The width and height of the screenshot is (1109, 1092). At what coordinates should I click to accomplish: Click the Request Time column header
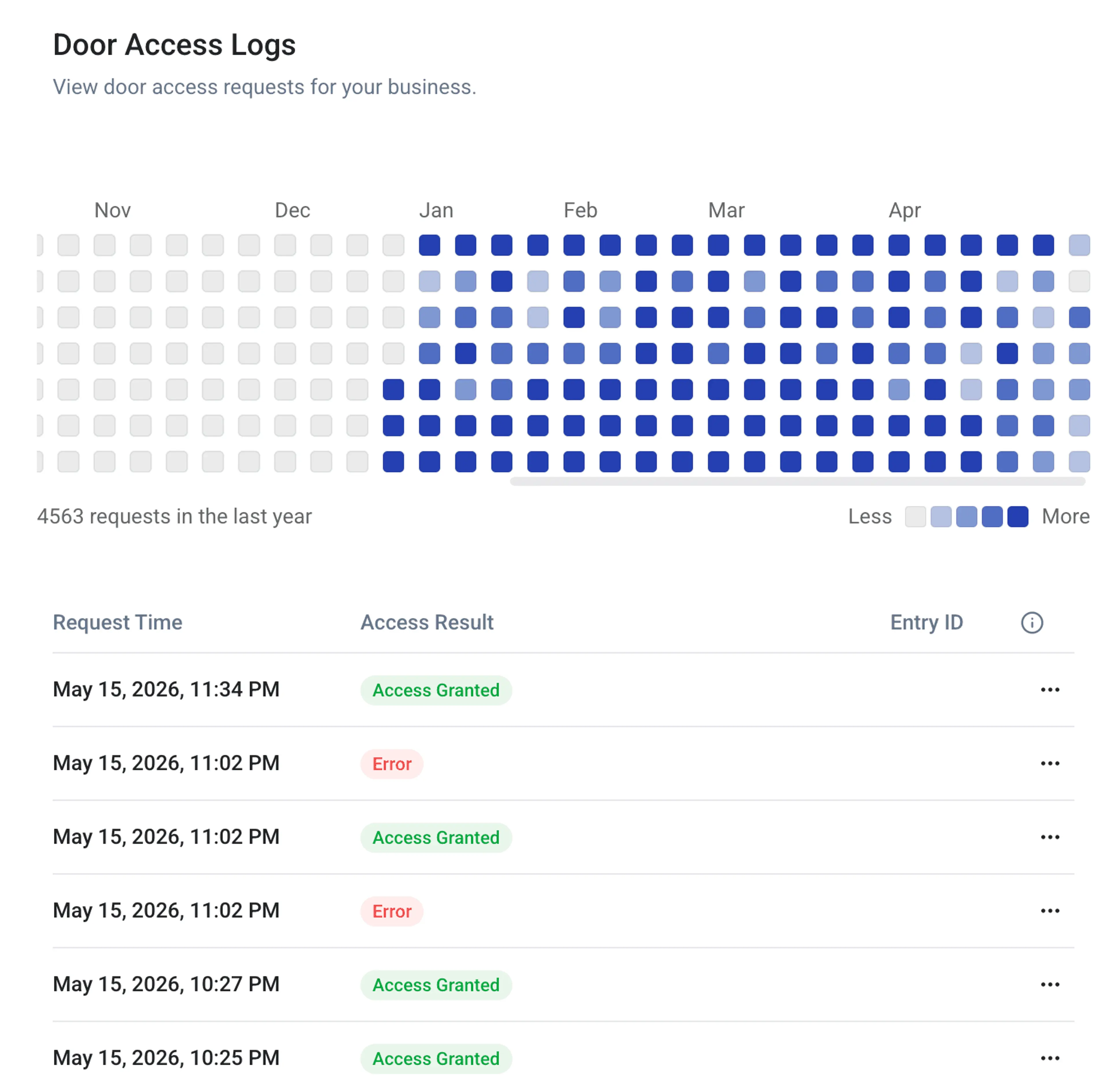tap(118, 622)
